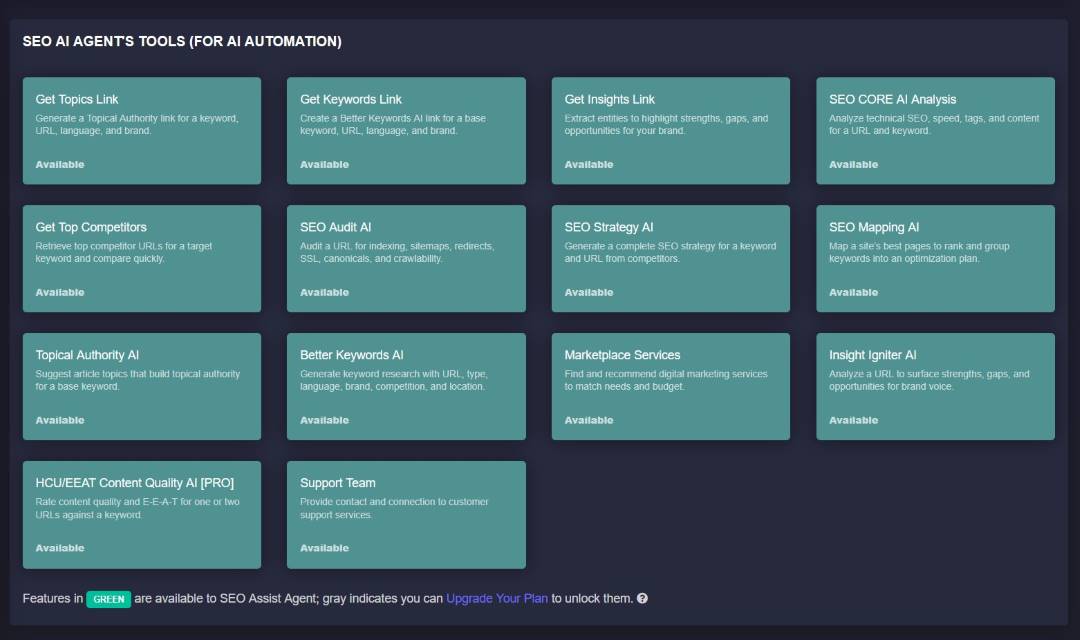Viewport: 1080px width, 640px height.
Task: Click the 'Suggest article topics' description
Action: point(138,380)
